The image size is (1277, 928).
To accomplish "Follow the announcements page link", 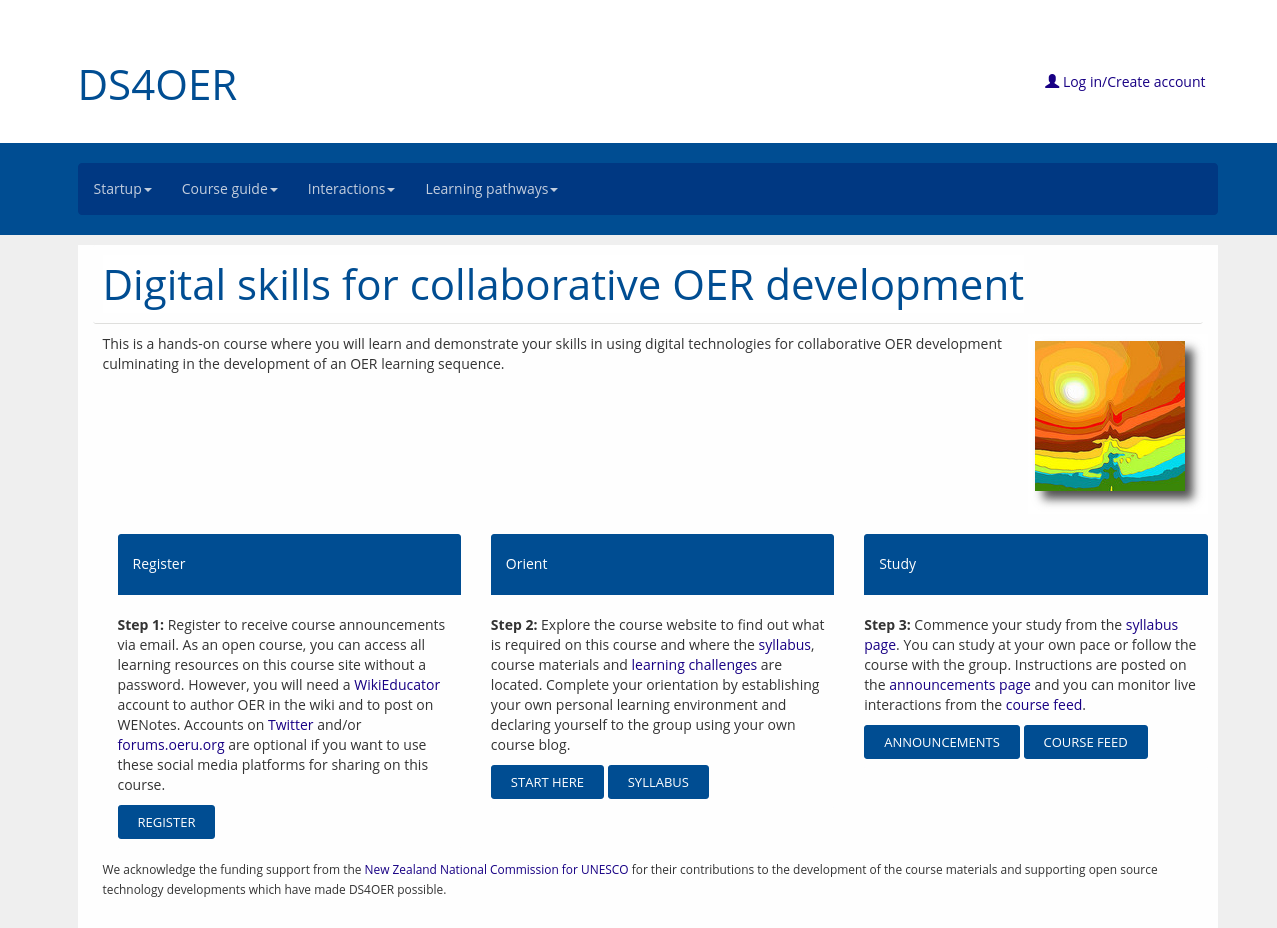I will (x=960, y=685).
